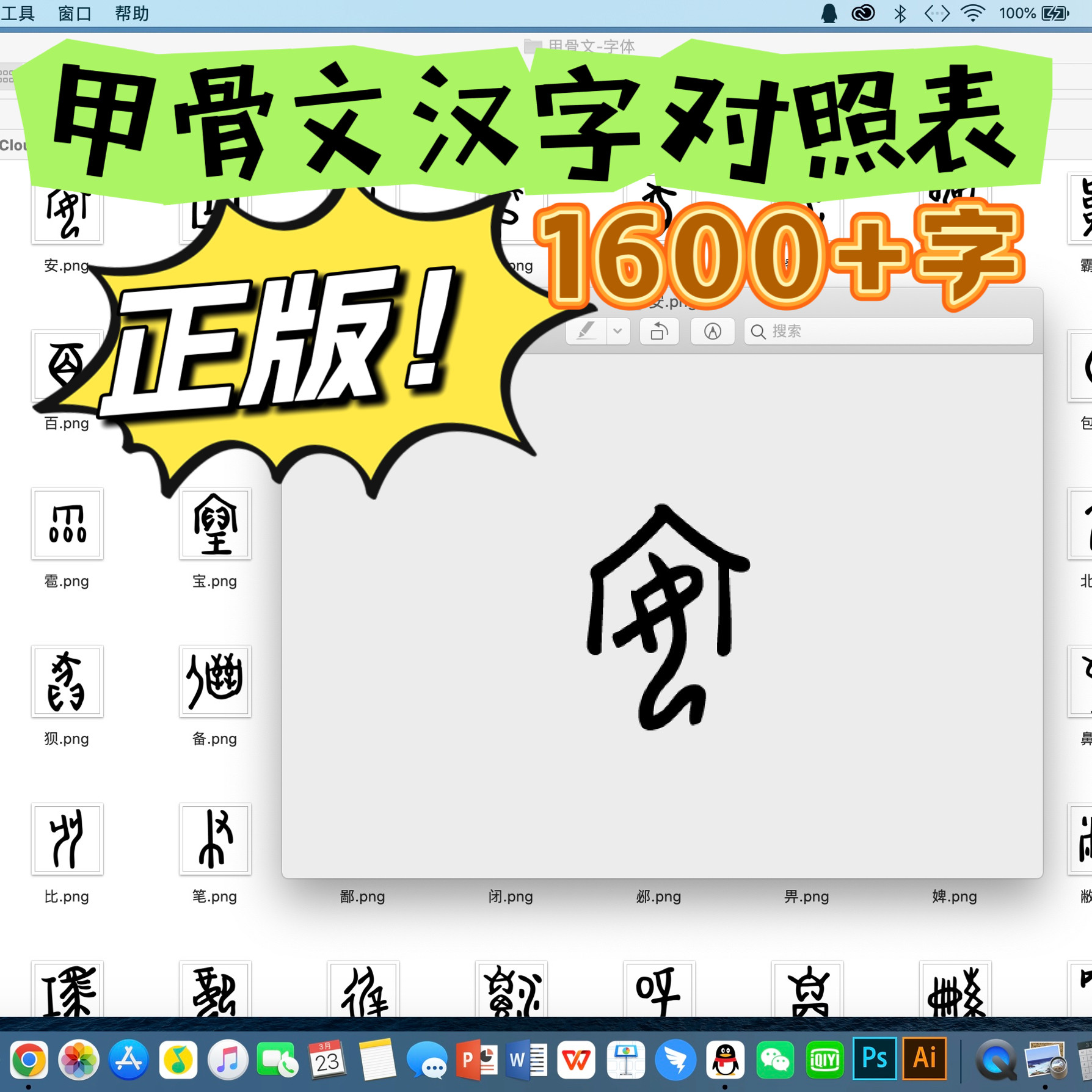
Task: Open QQ from the Dock
Action: 725,1059
